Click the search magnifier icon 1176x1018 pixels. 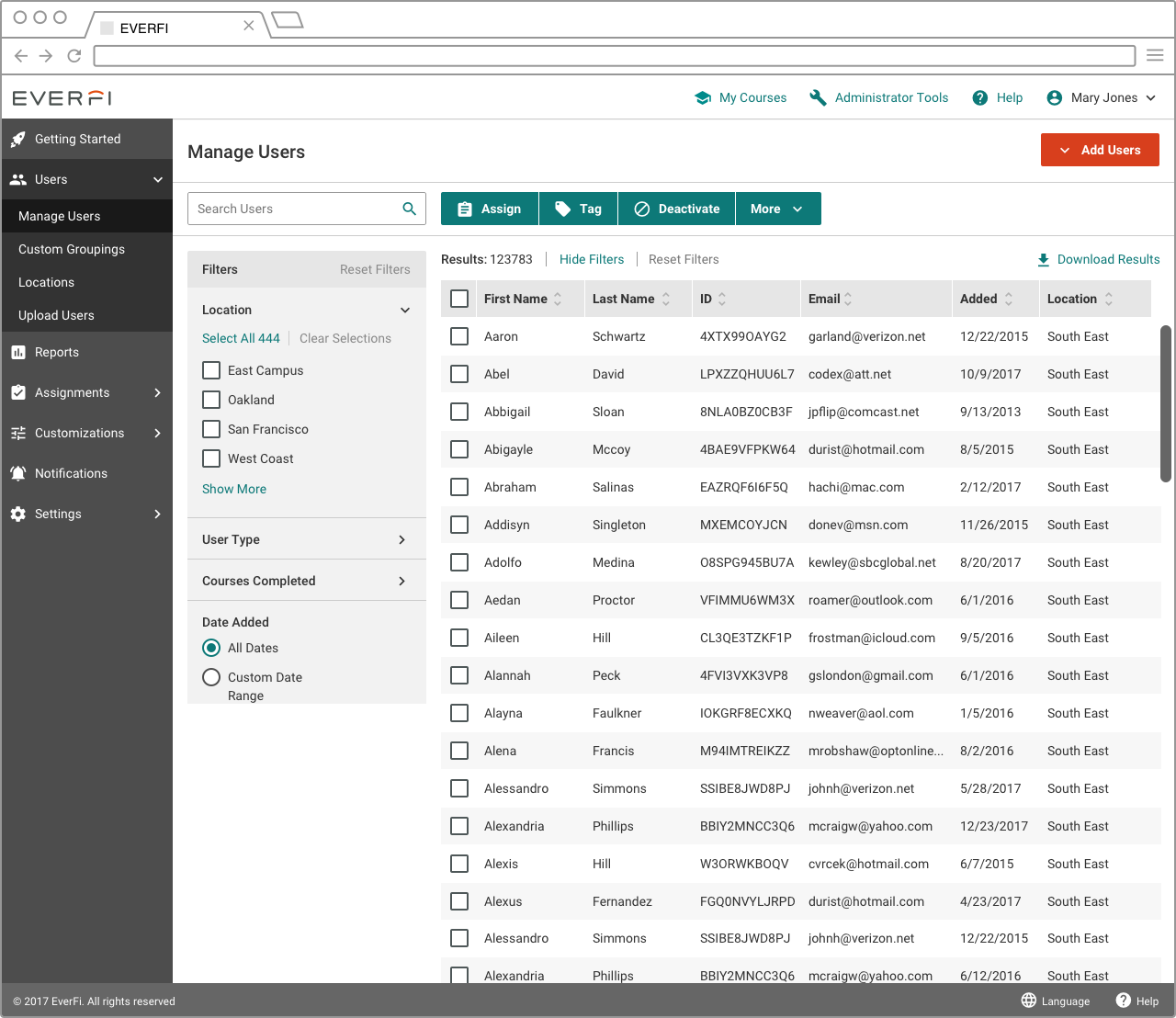point(410,209)
